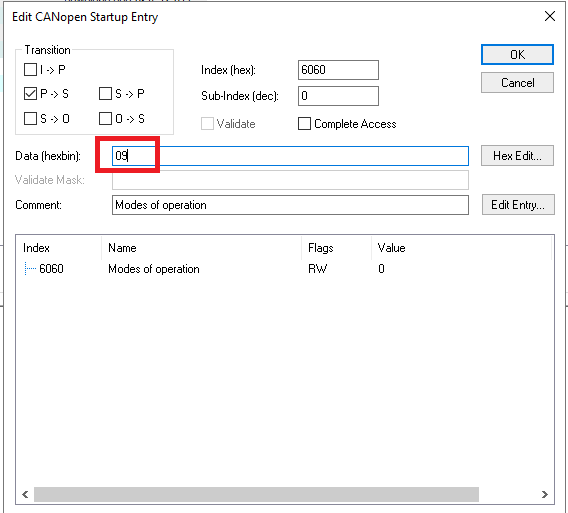Click into the Index (hex) field
This screenshot has width=568, height=513.
338,70
